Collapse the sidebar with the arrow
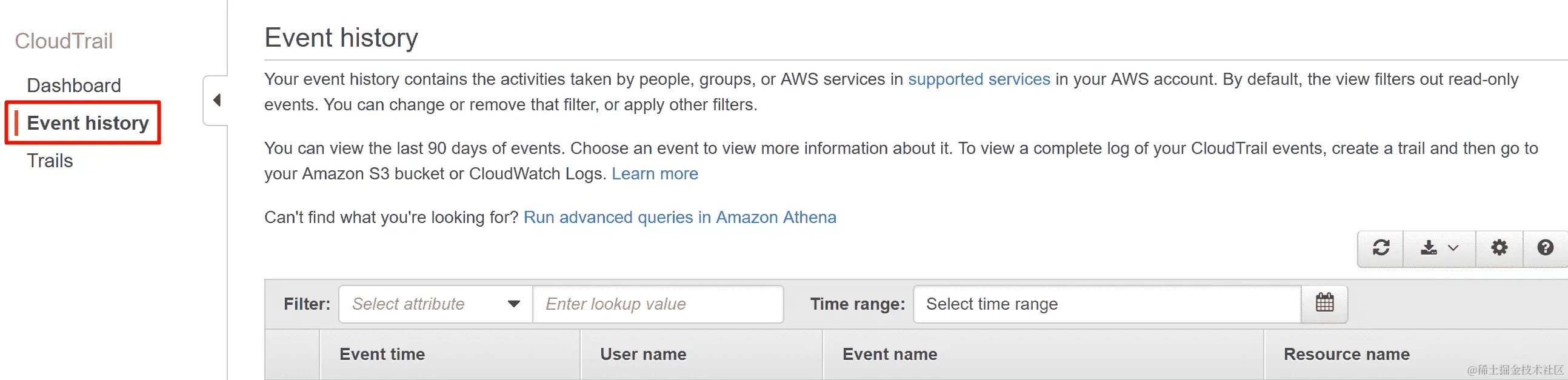1568x380 pixels. pyautogui.click(x=216, y=101)
